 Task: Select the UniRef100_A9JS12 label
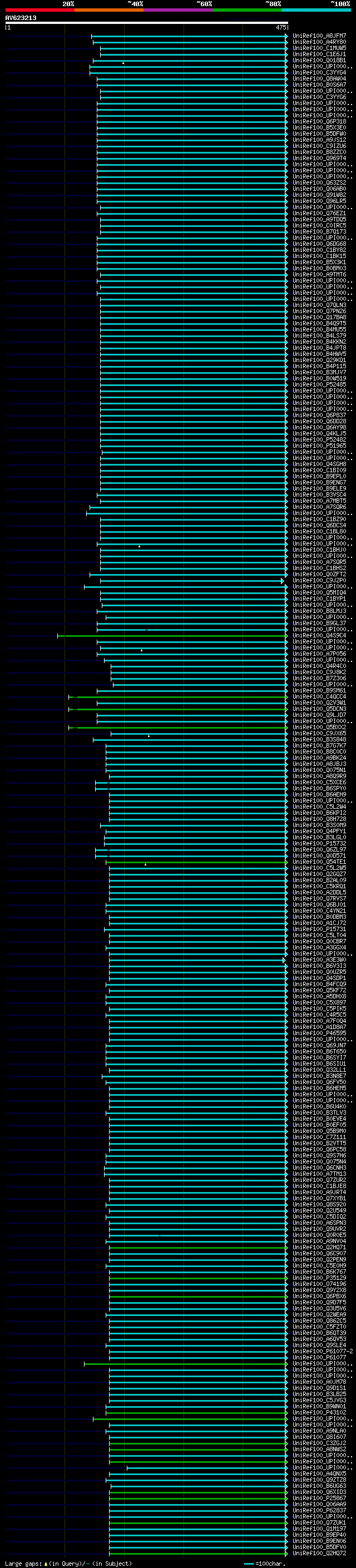319,140
